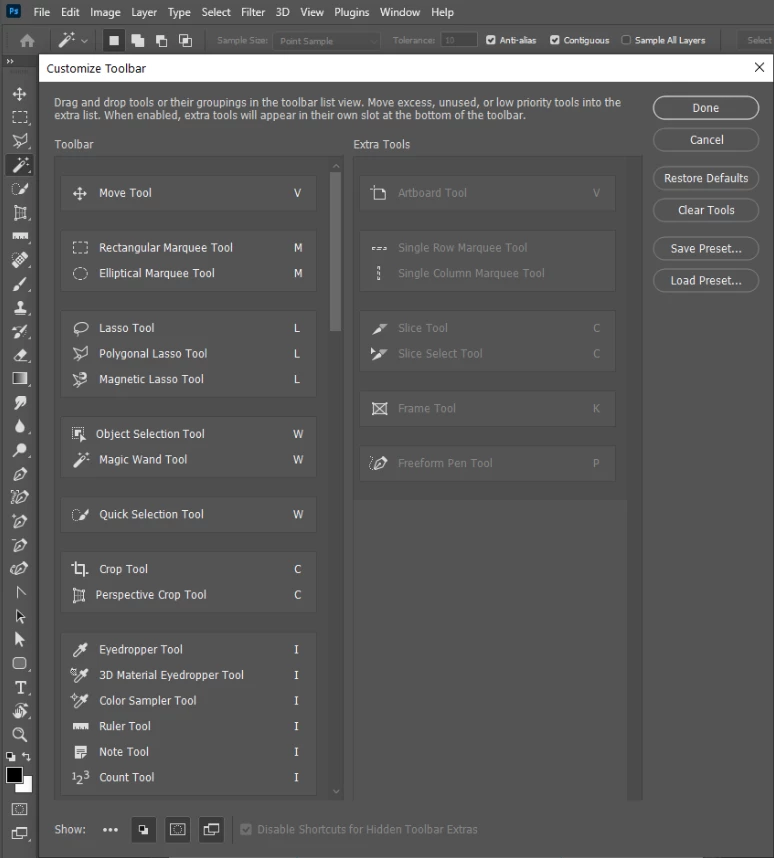Select the Eraser tool icon
This screenshot has height=858, width=774.
point(20,355)
